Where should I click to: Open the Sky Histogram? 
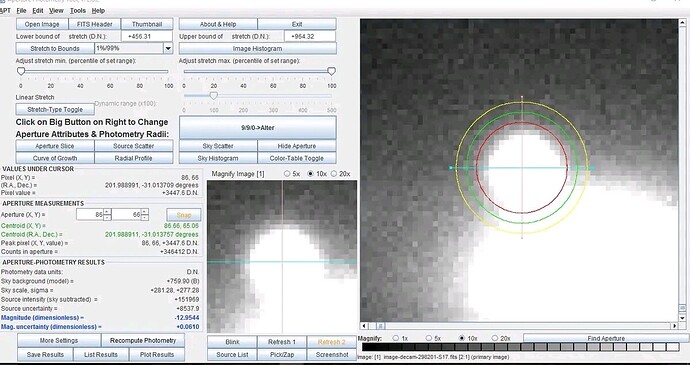coord(218,158)
